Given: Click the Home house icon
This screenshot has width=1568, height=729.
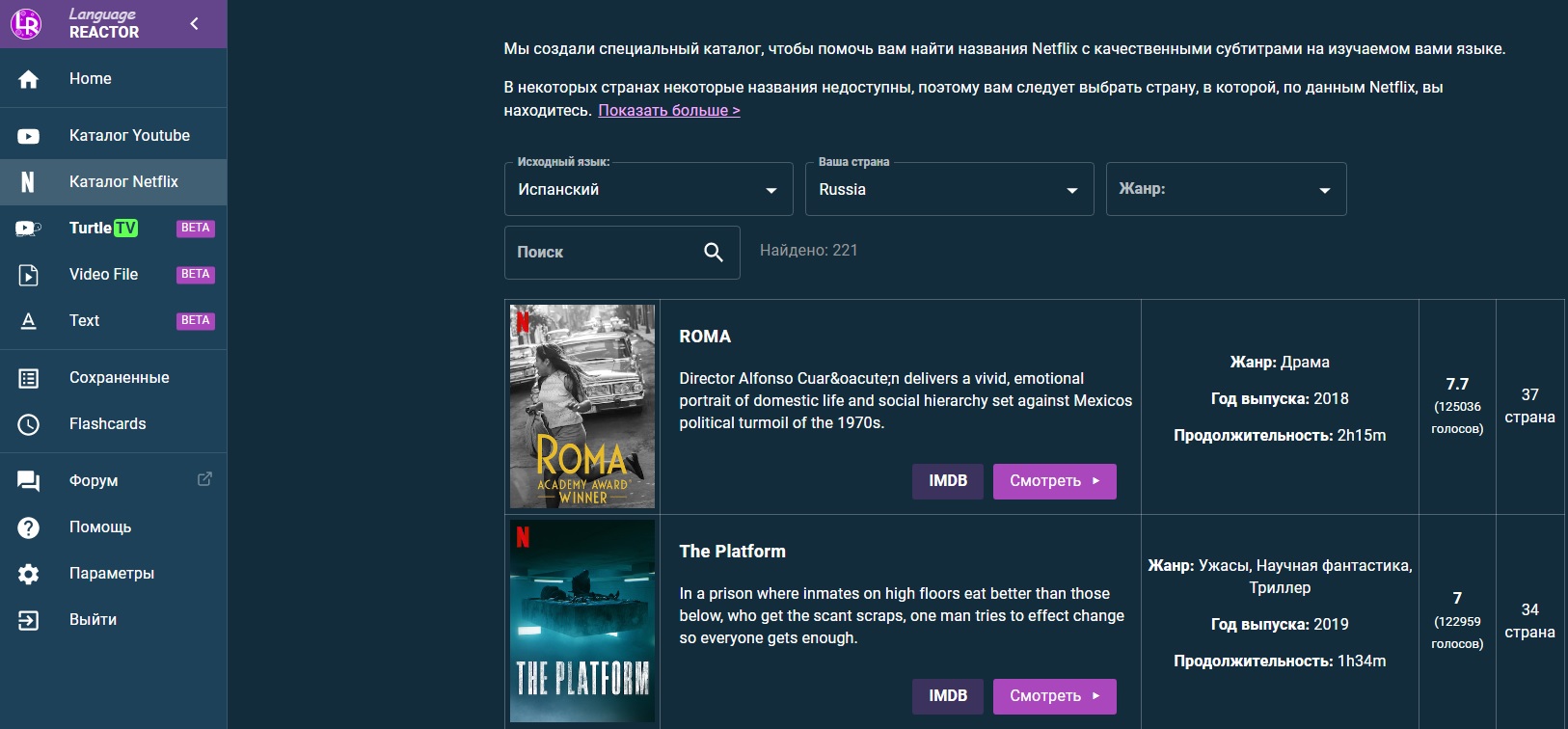Looking at the screenshot, I should click(x=29, y=79).
